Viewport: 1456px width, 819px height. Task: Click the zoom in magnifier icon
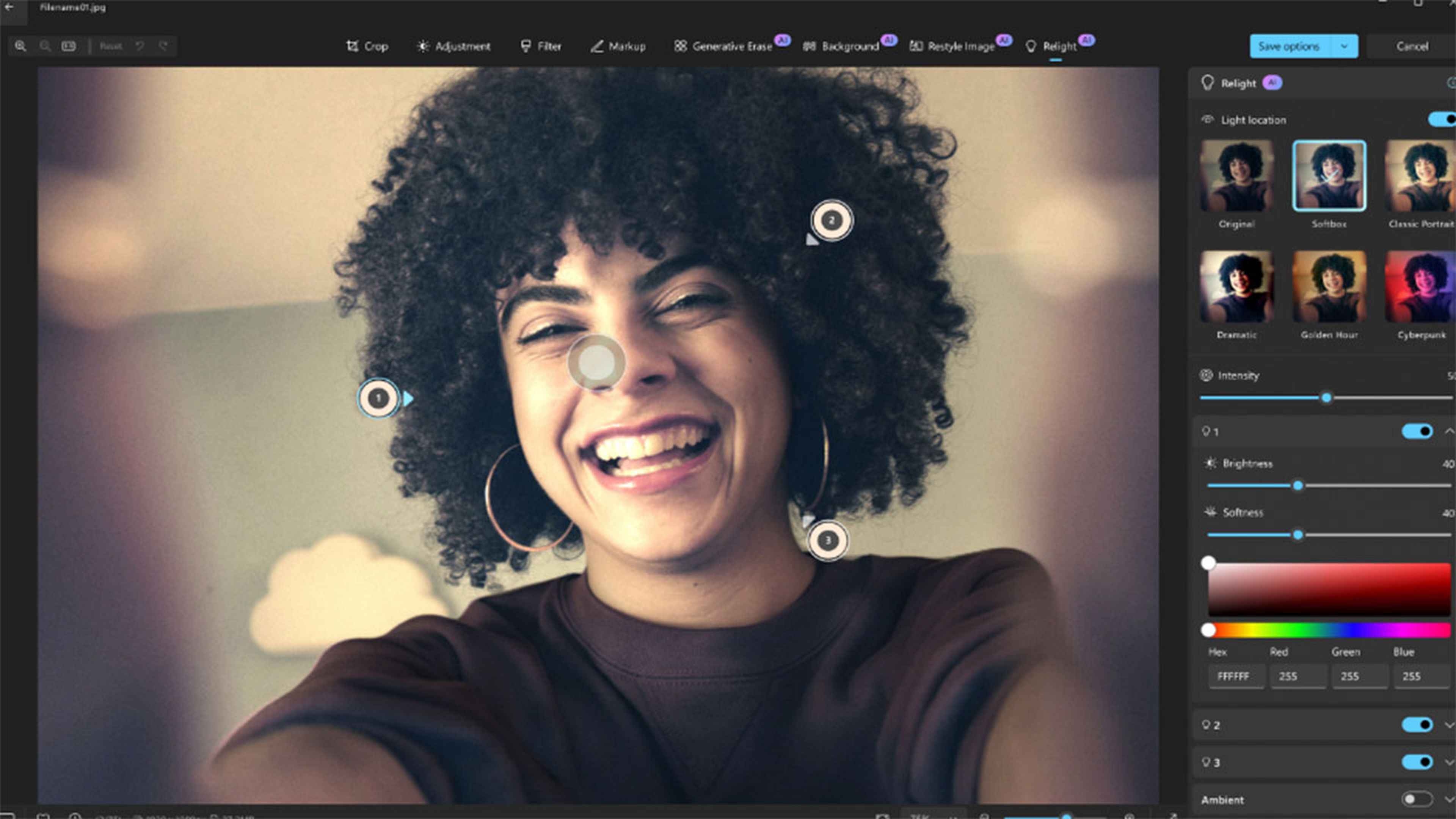[x=20, y=46]
